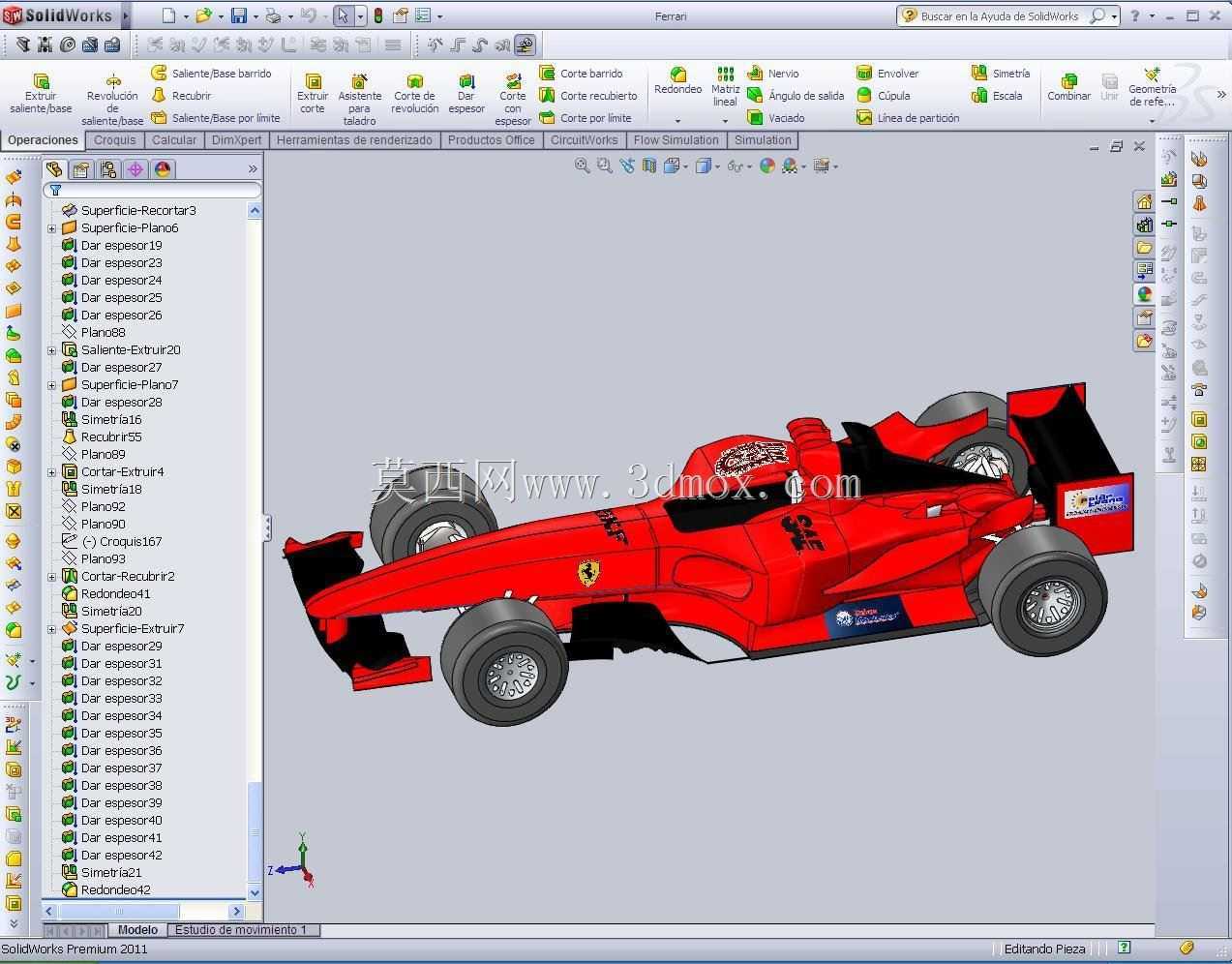
Task: Select Ángulo de salida tool
Action: pyautogui.click(x=796, y=96)
